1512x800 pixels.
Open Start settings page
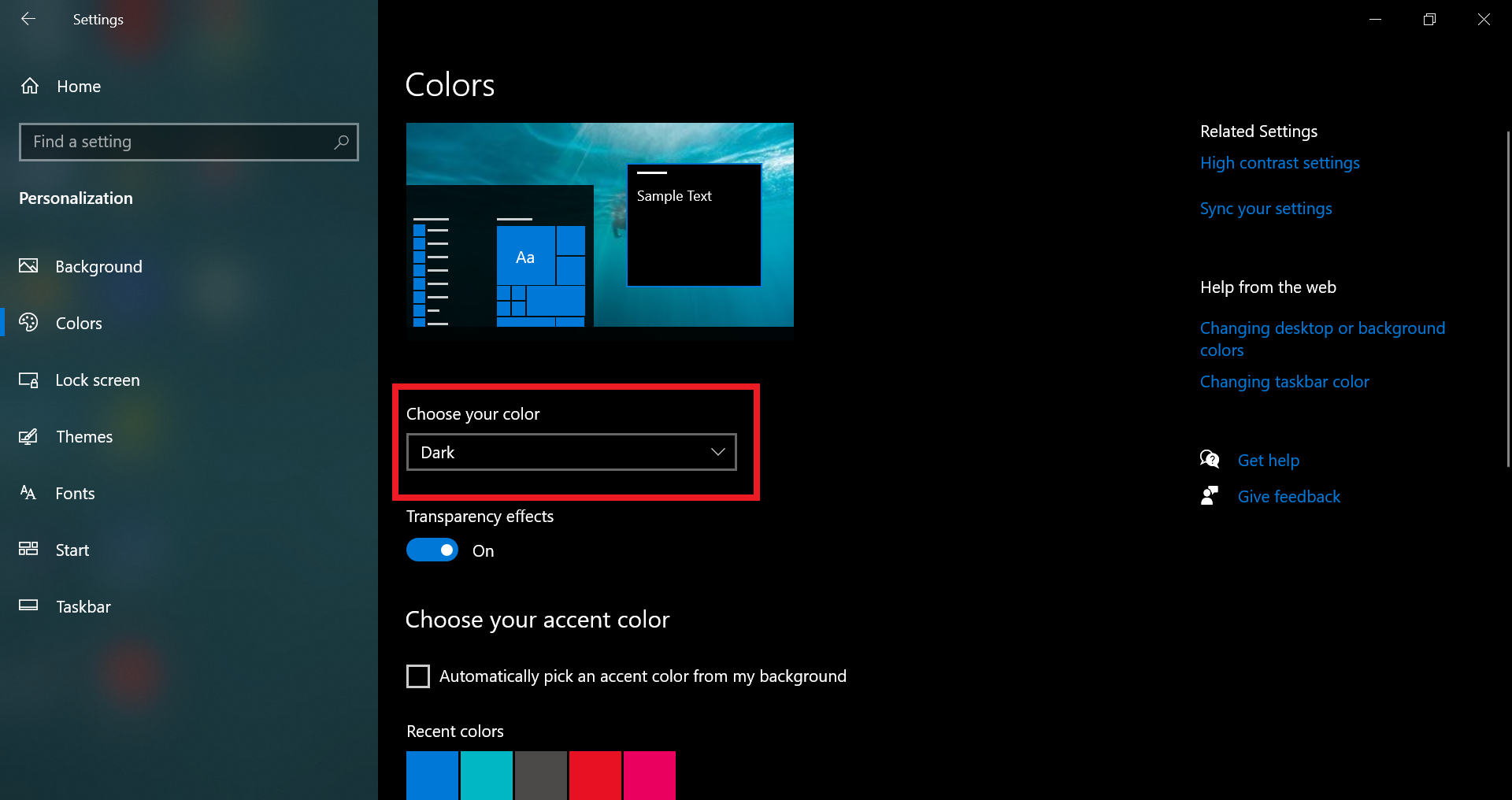pos(72,550)
